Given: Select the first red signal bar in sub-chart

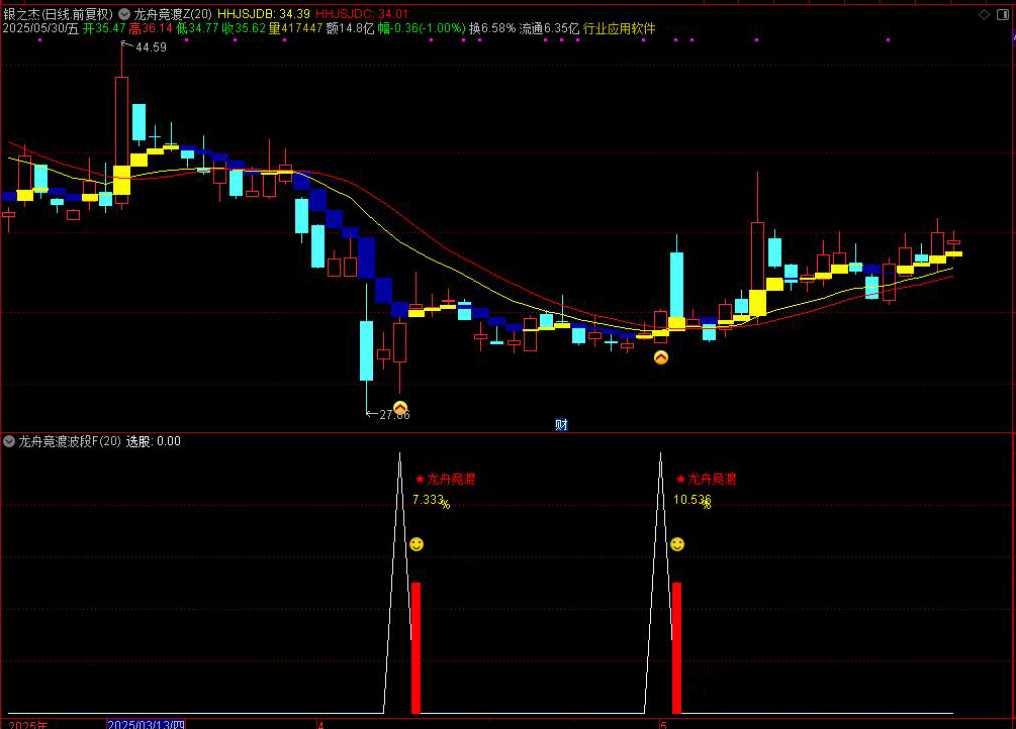Looking at the screenshot, I should 416,647.
